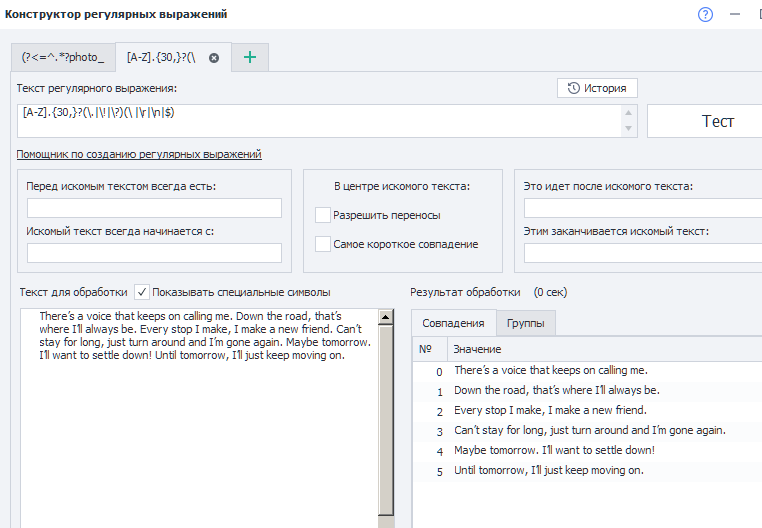Screen dimensions: 762x528
Task: Focus the 'Перед искомым текстом' input field
Action: pos(154,208)
